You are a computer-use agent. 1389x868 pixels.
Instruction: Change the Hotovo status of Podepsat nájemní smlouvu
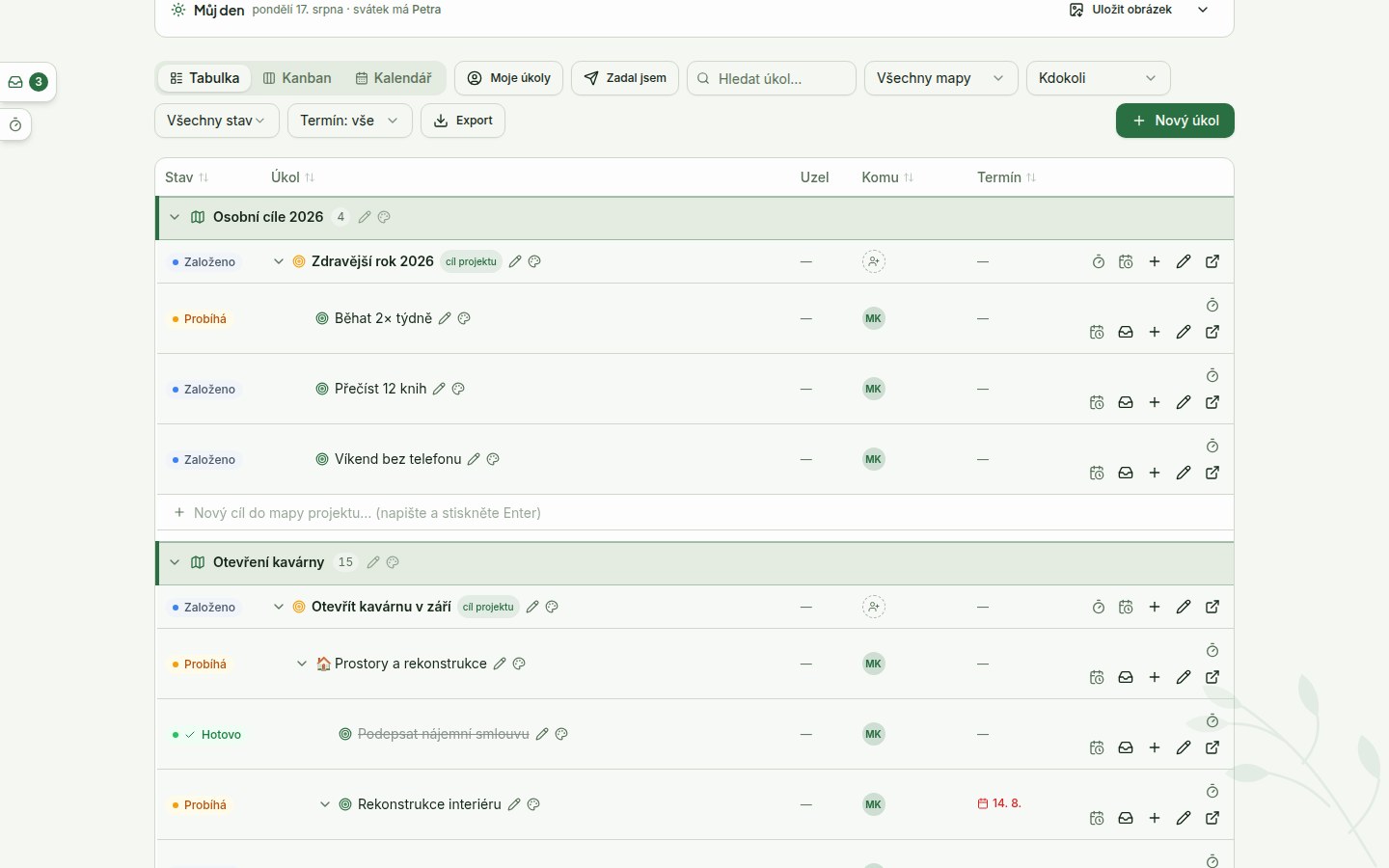pos(206,735)
